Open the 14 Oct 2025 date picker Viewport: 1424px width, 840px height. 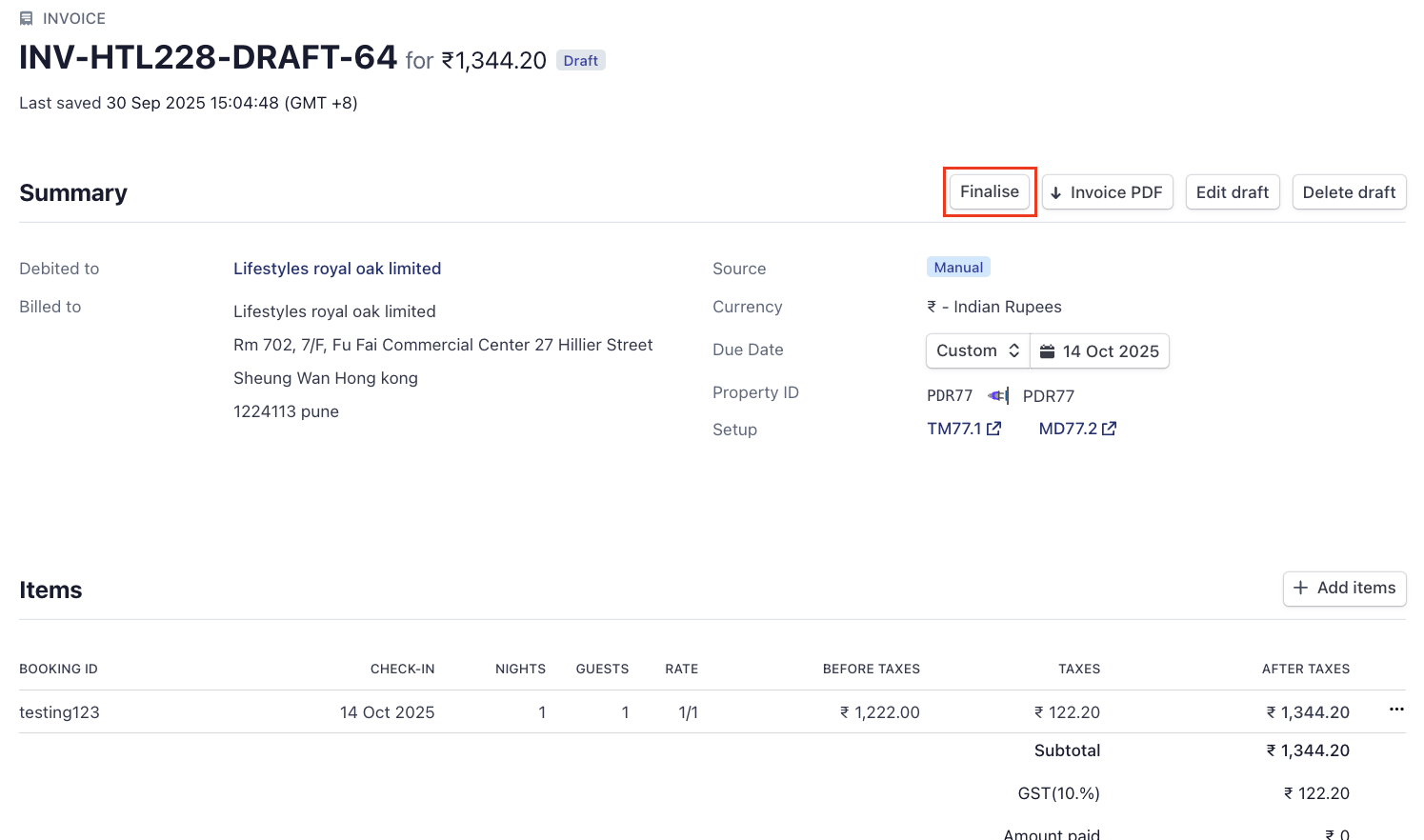1110,351
